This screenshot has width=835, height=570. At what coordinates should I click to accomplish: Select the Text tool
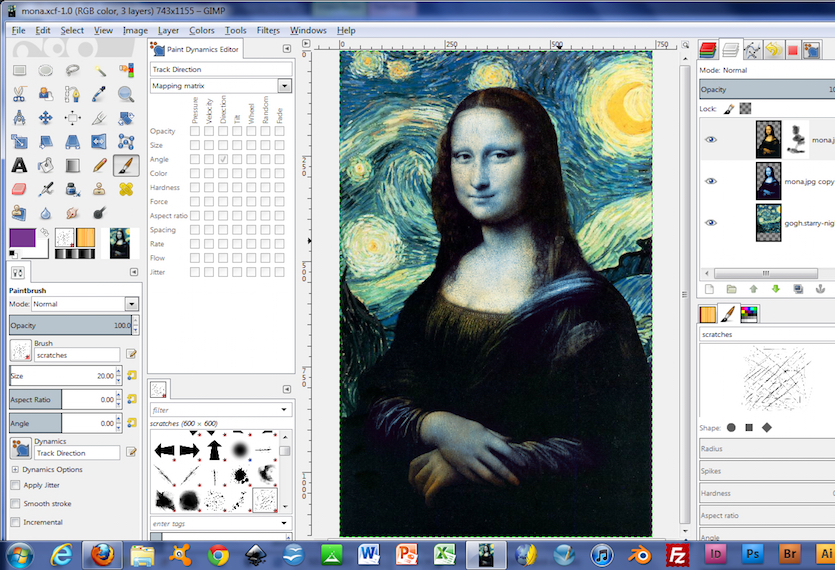click(x=20, y=166)
